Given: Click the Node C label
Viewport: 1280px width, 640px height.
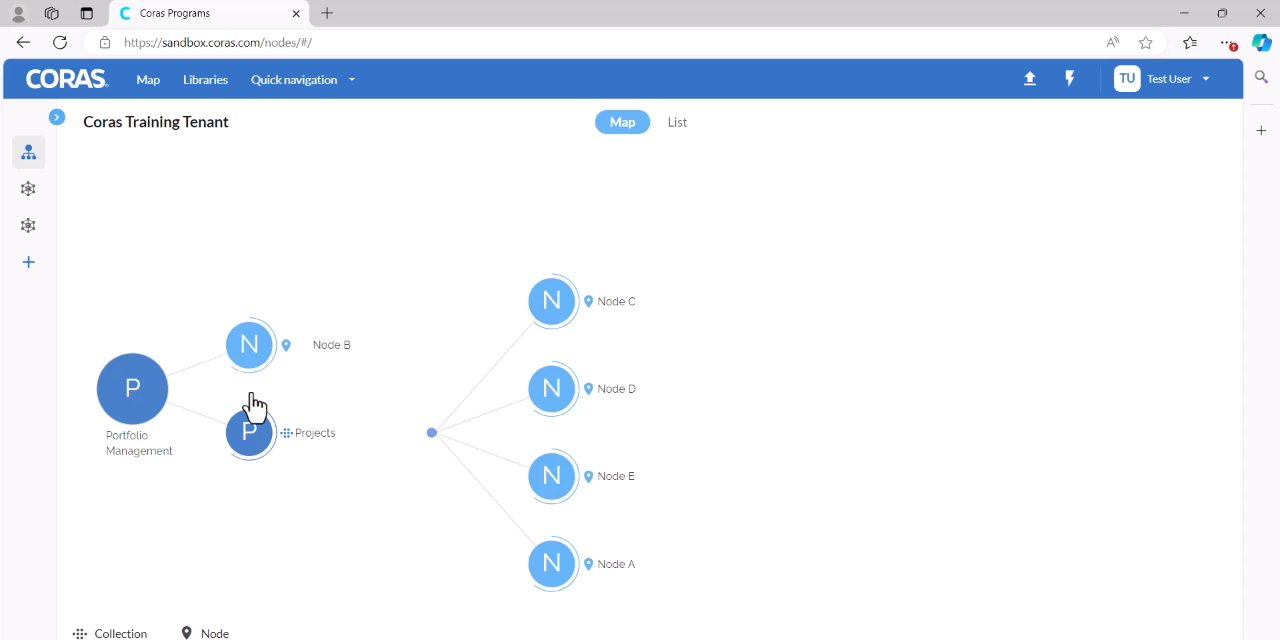Looking at the screenshot, I should point(616,301).
